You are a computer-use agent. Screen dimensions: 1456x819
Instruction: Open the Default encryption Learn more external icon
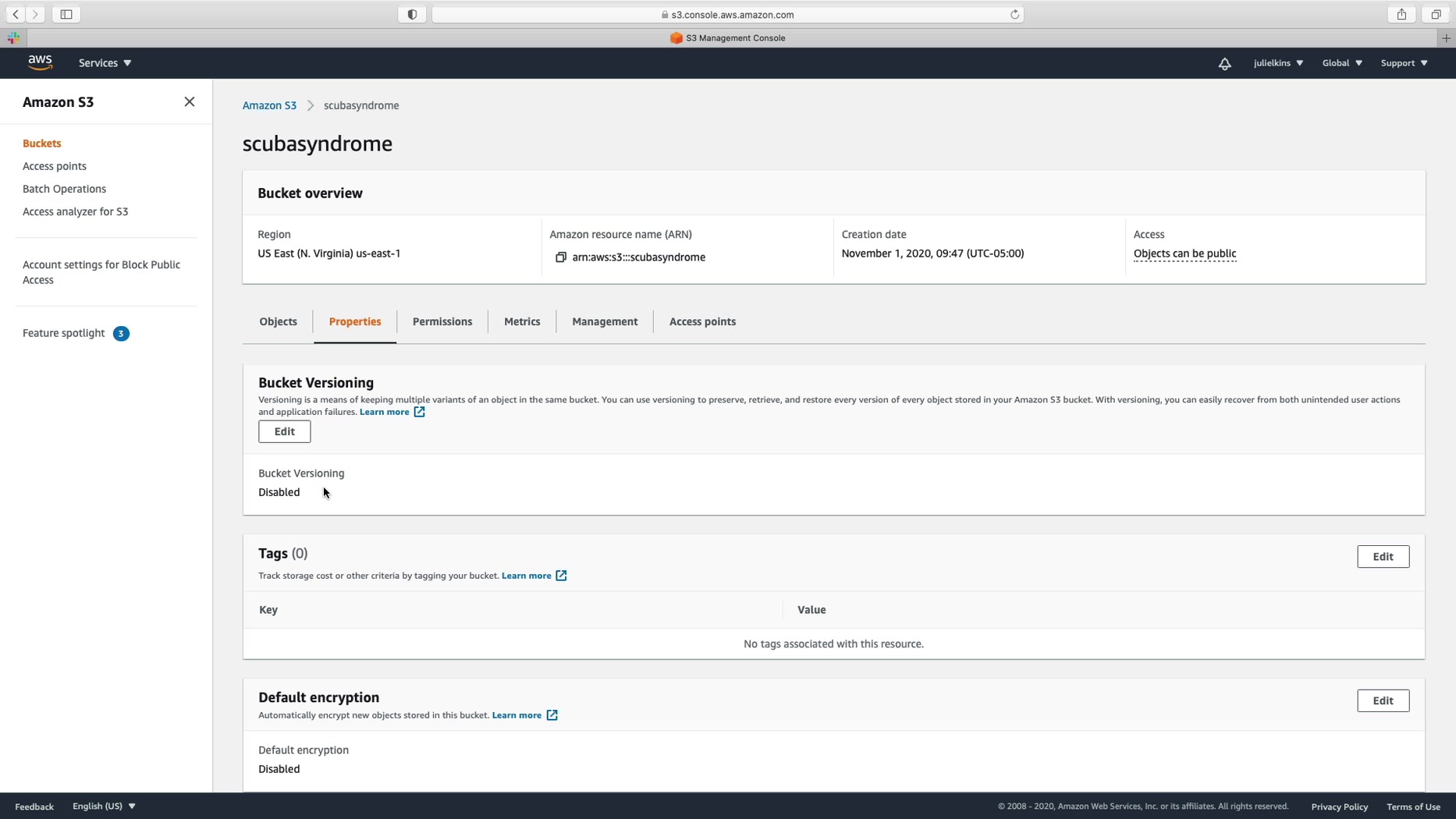tap(552, 715)
